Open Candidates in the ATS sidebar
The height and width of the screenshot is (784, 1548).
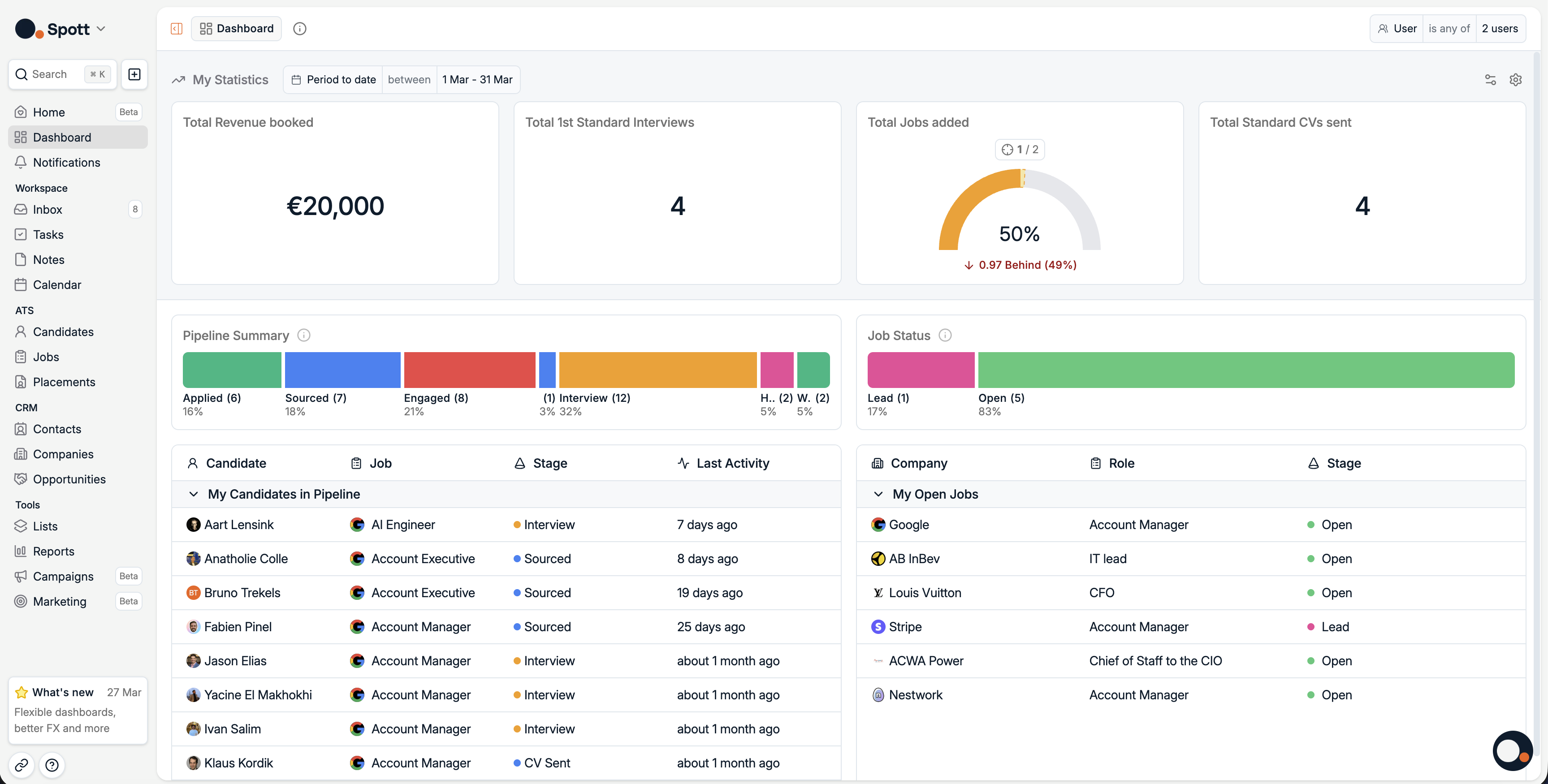[x=63, y=332]
